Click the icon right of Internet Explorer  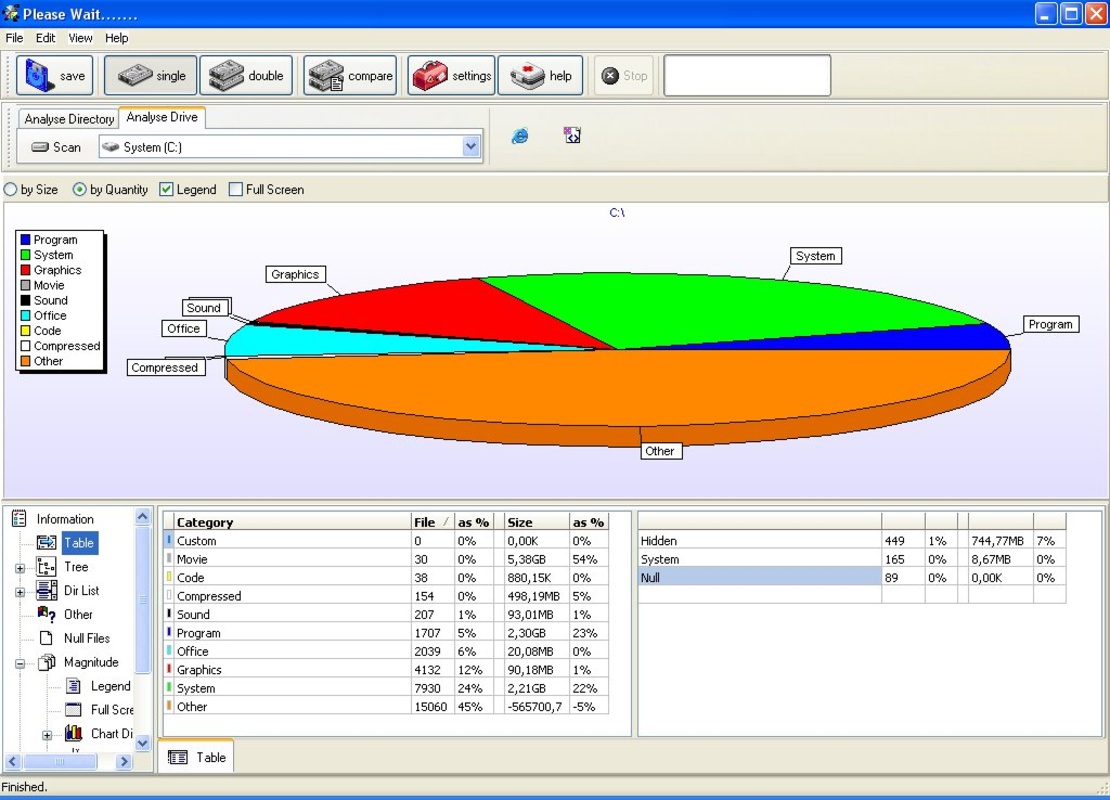[572, 135]
